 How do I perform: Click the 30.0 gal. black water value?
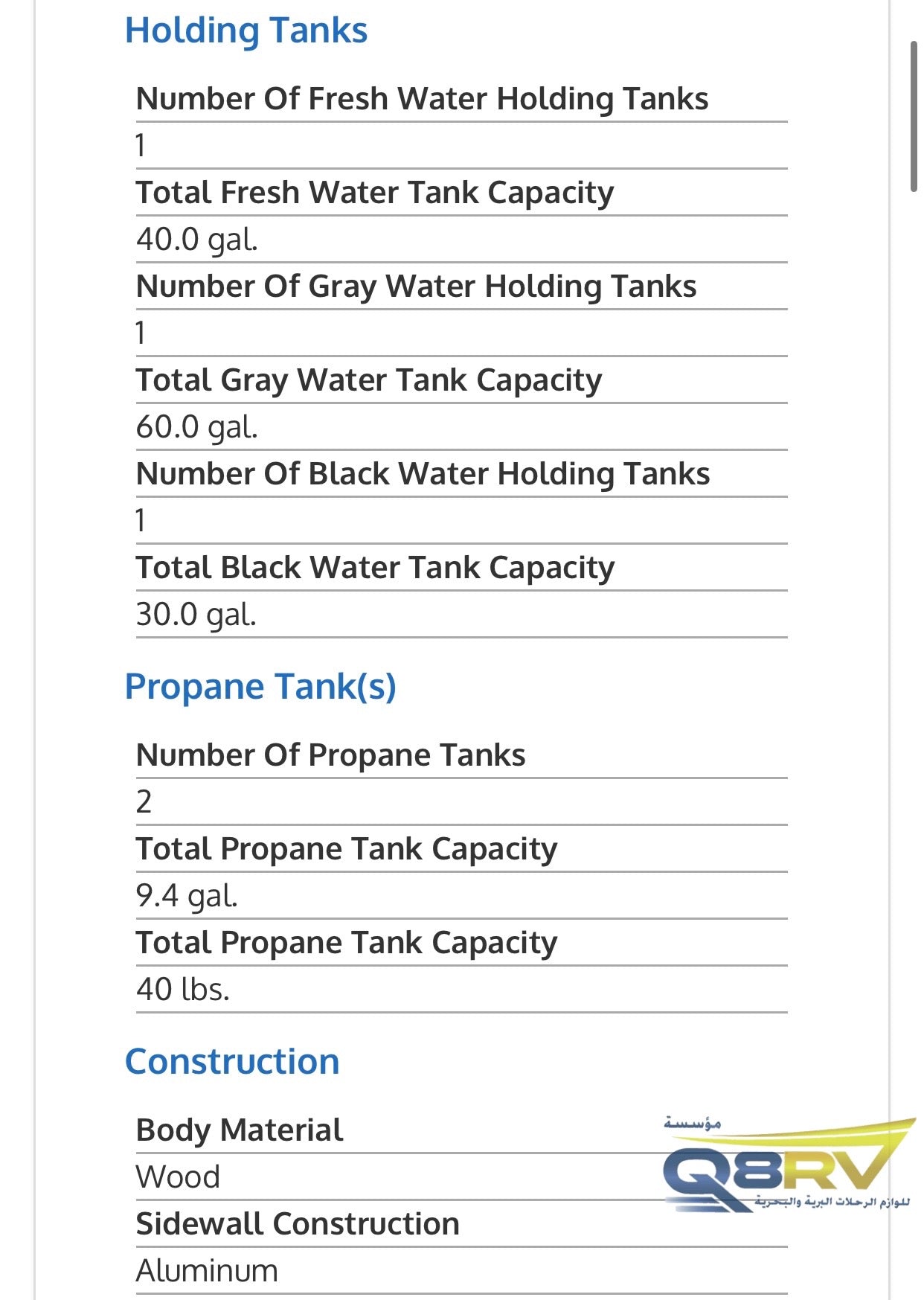click(x=196, y=615)
